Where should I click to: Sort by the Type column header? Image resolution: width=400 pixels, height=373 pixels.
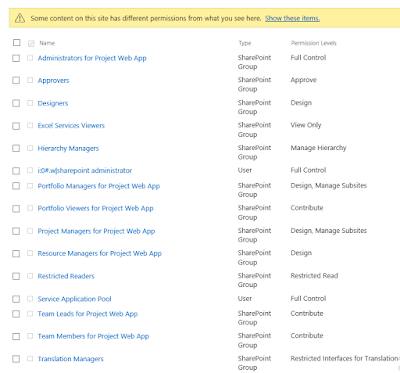click(245, 43)
